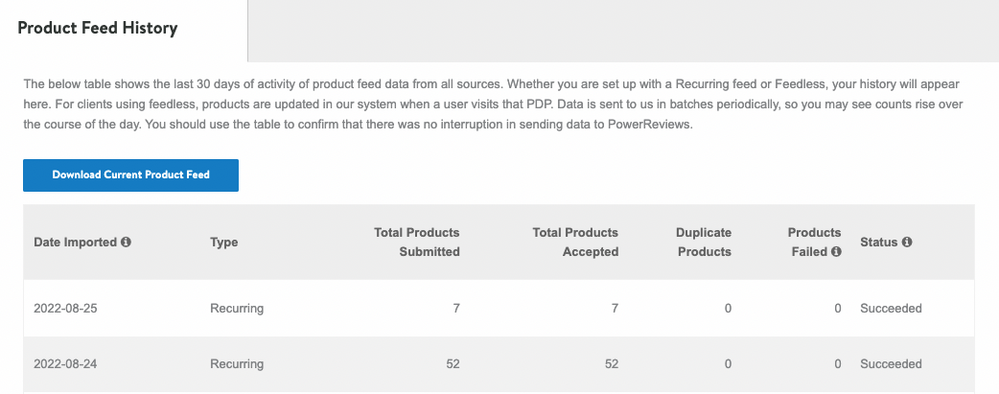Click Recurring type in the 2022-08-25 row
999x394 pixels.
tap(236, 309)
